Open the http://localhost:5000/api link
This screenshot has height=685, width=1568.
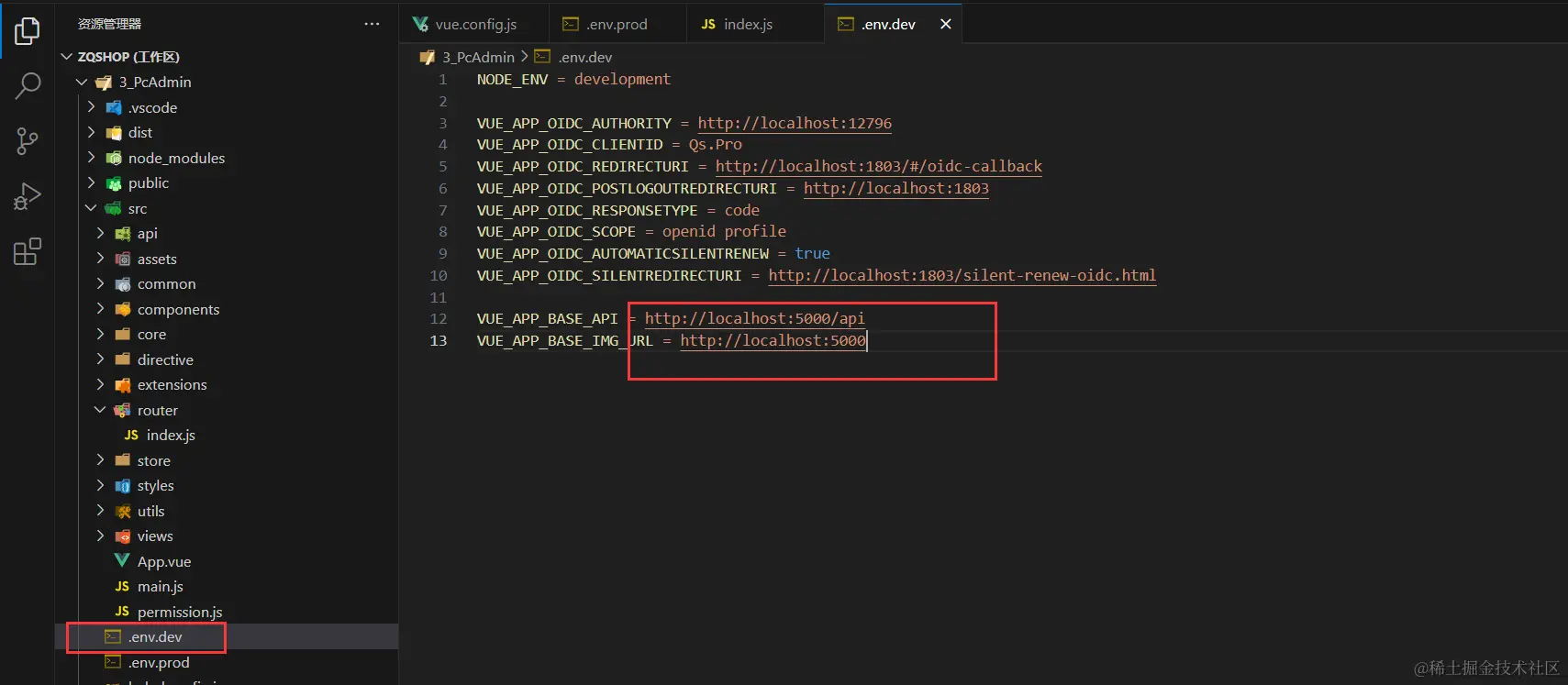754,318
